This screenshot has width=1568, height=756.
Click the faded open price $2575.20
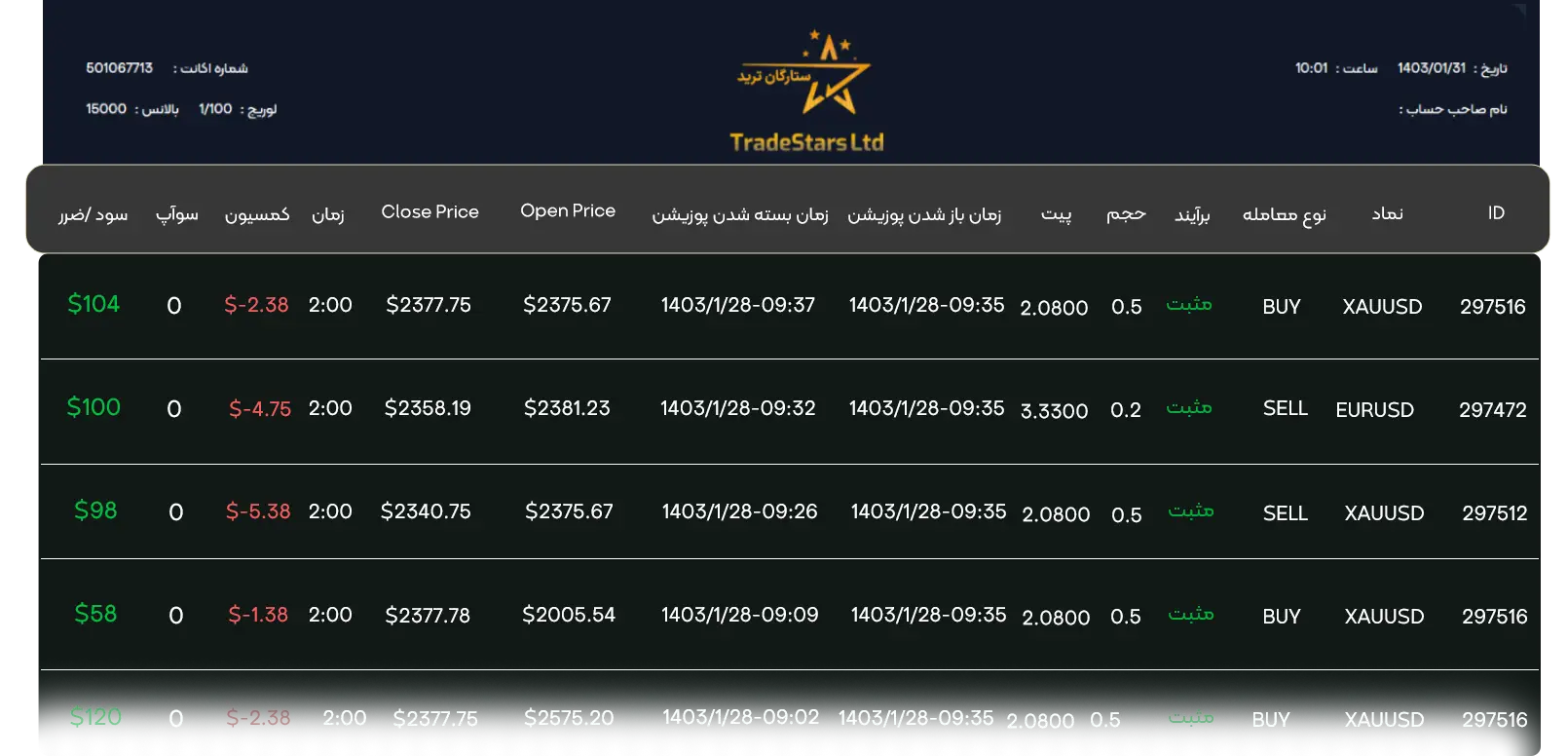click(x=569, y=718)
